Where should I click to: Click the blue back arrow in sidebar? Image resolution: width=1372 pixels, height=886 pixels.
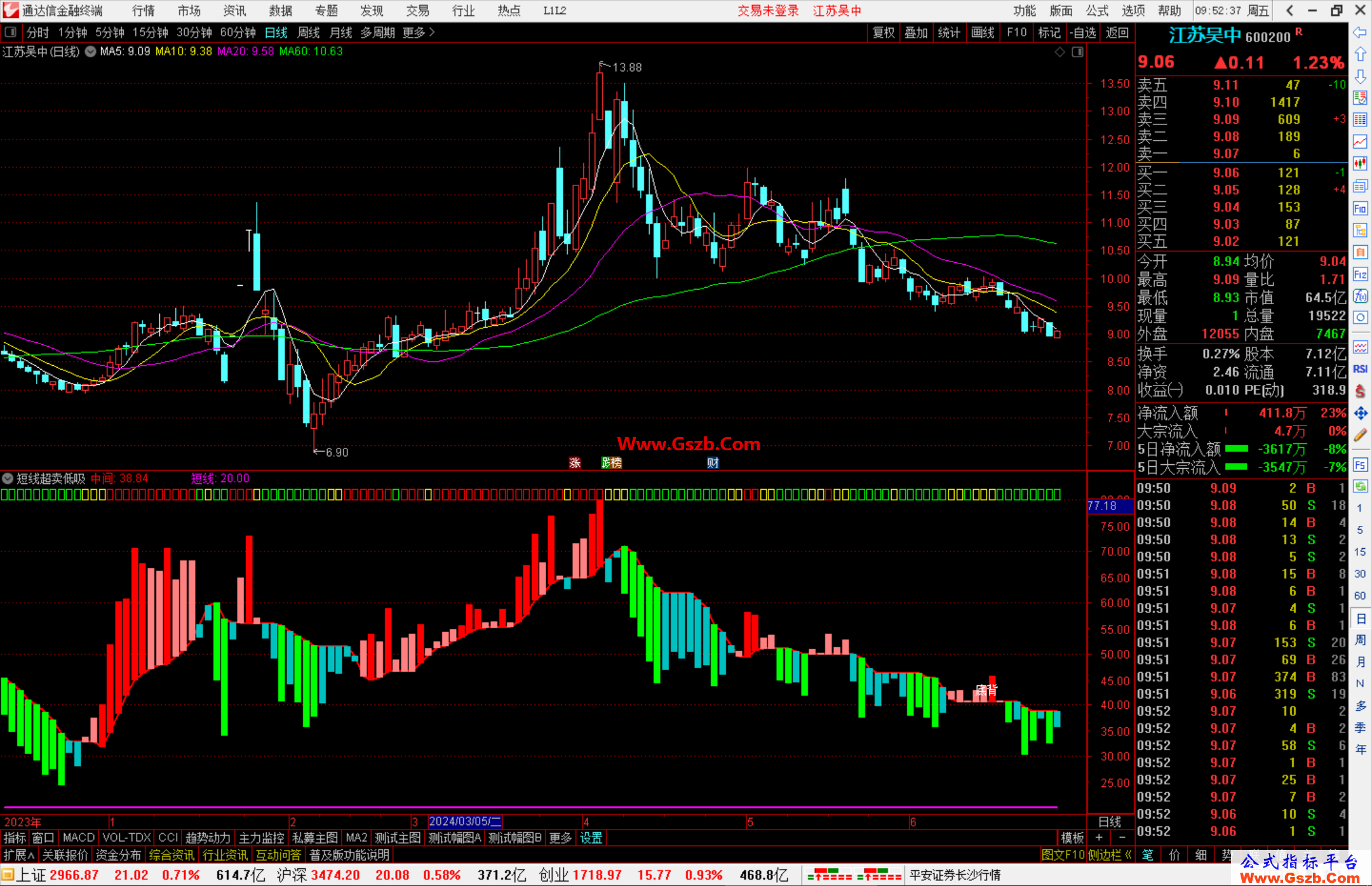pos(1360,32)
